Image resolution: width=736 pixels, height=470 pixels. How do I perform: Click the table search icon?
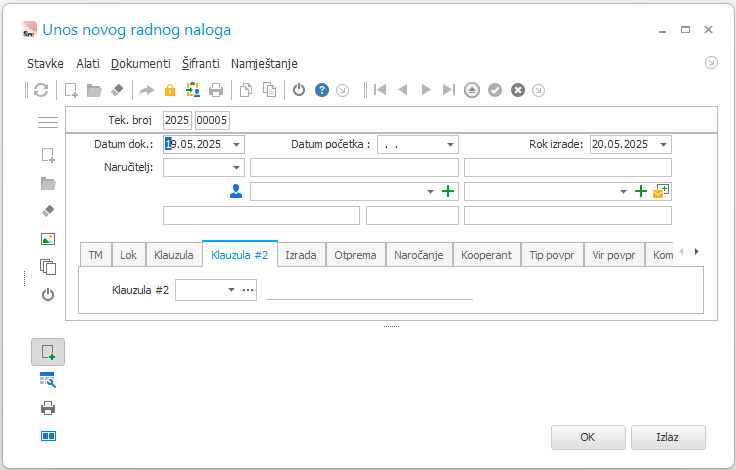pyautogui.click(x=48, y=380)
